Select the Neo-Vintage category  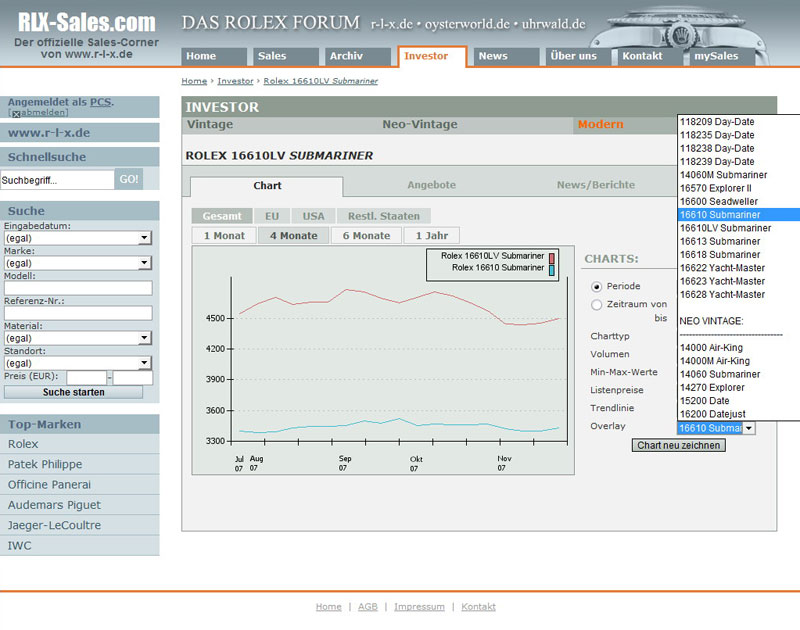coord(420,124)
